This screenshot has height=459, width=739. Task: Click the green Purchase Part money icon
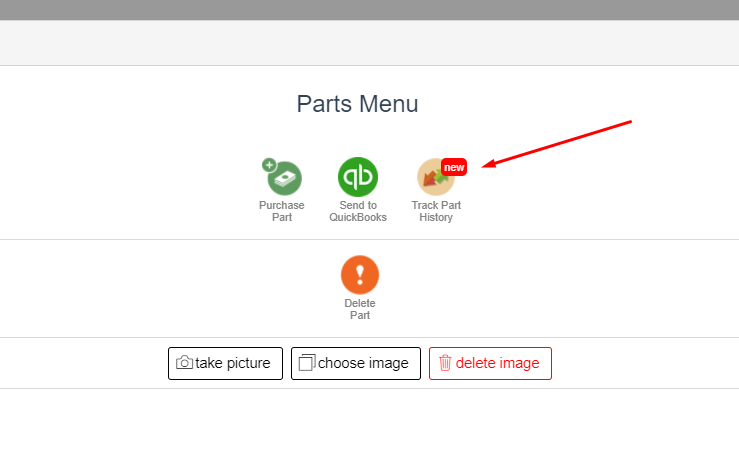click(x=285, y=178)
